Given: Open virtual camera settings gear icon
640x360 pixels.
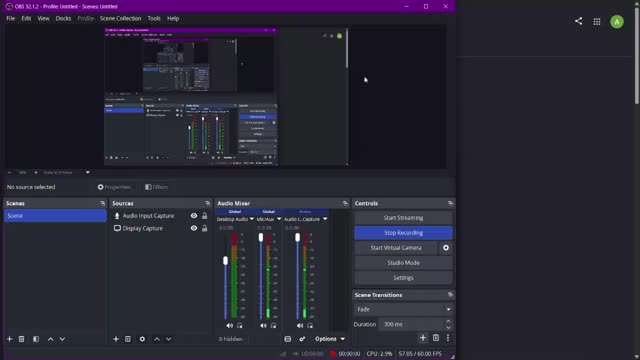Looking at the screenshot, I should click(446, 248).
